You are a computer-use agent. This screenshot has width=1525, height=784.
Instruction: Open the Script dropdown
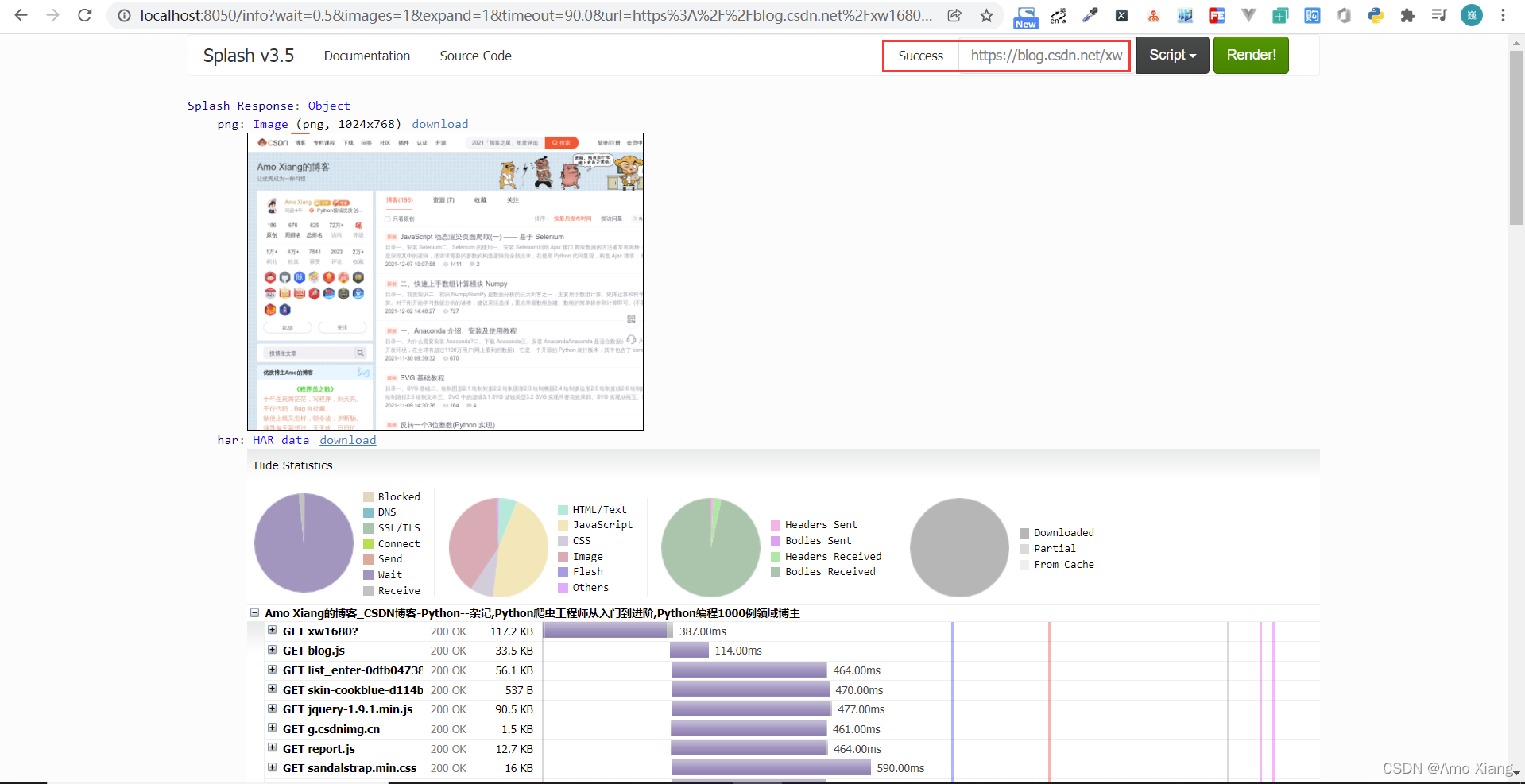click(x=1172, y=55)
